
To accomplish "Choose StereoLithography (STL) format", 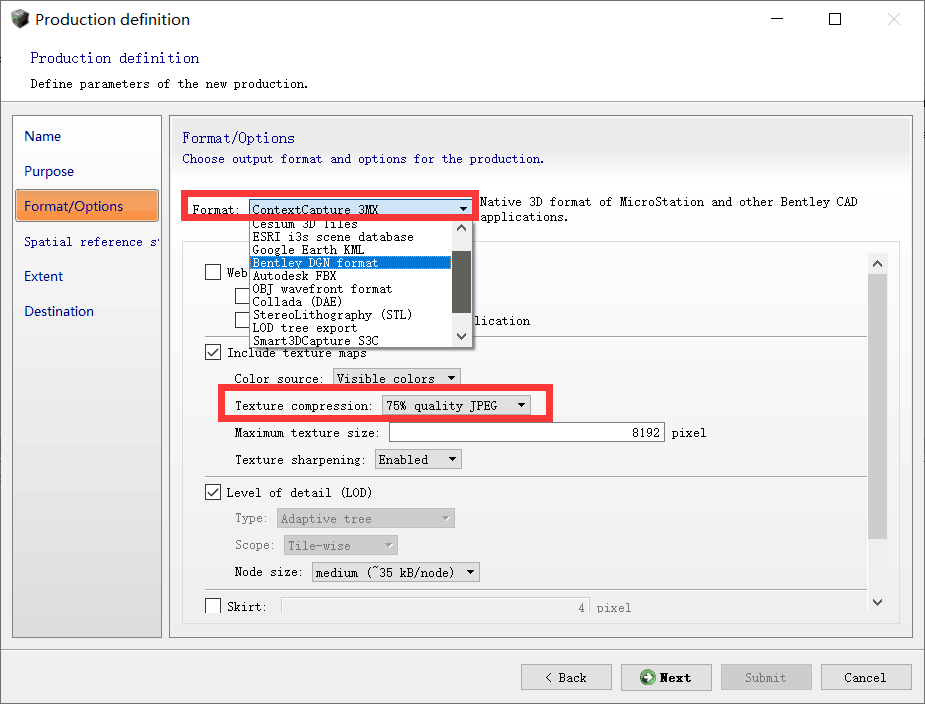I will pos(350,315).
